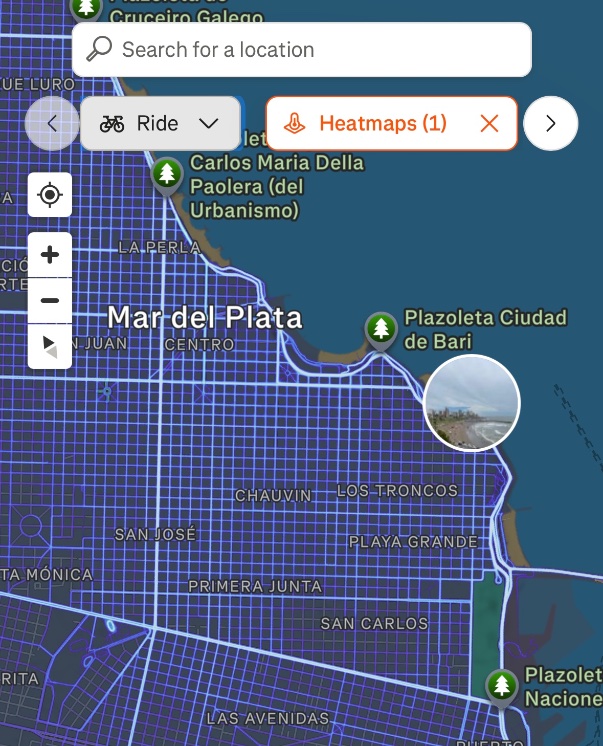Open the Ride activity type dropdown
The image size is (603, 746).
click(x=160, y=123)
